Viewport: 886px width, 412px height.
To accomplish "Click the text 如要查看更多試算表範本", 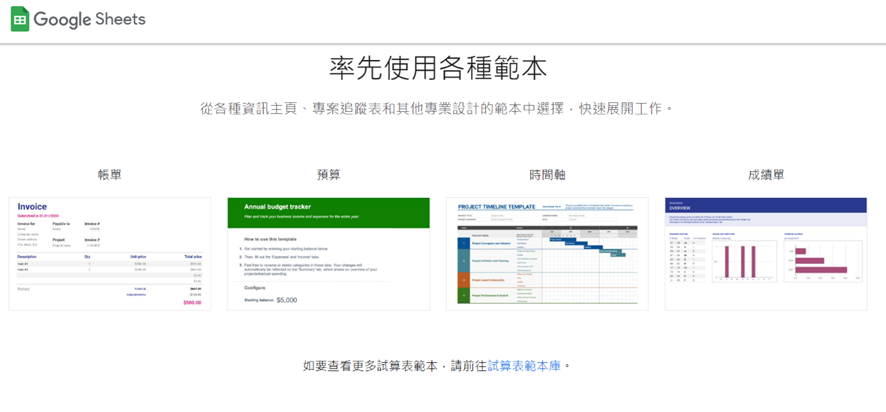I will coord(370,366).
